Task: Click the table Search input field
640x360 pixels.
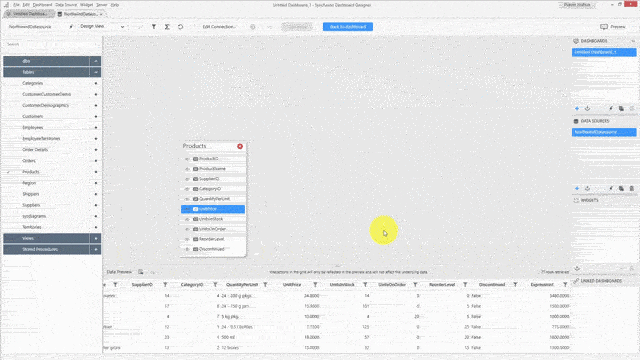Action: (x=52, y=44)
